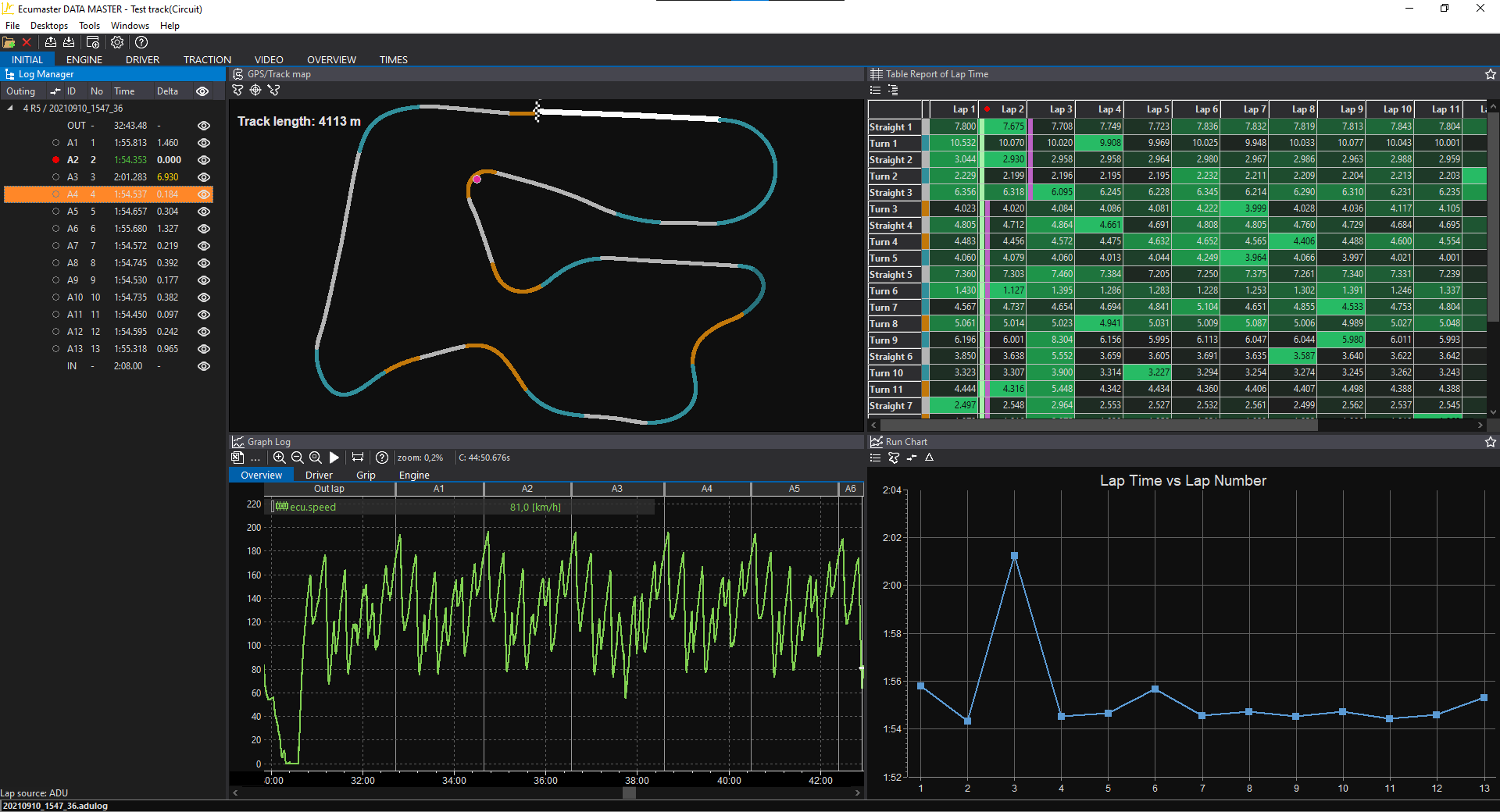Image resolution: width=1500 pixels, height=812 pixels.
Task: Click the Lap 5 column header
Action: (1157, 109)
